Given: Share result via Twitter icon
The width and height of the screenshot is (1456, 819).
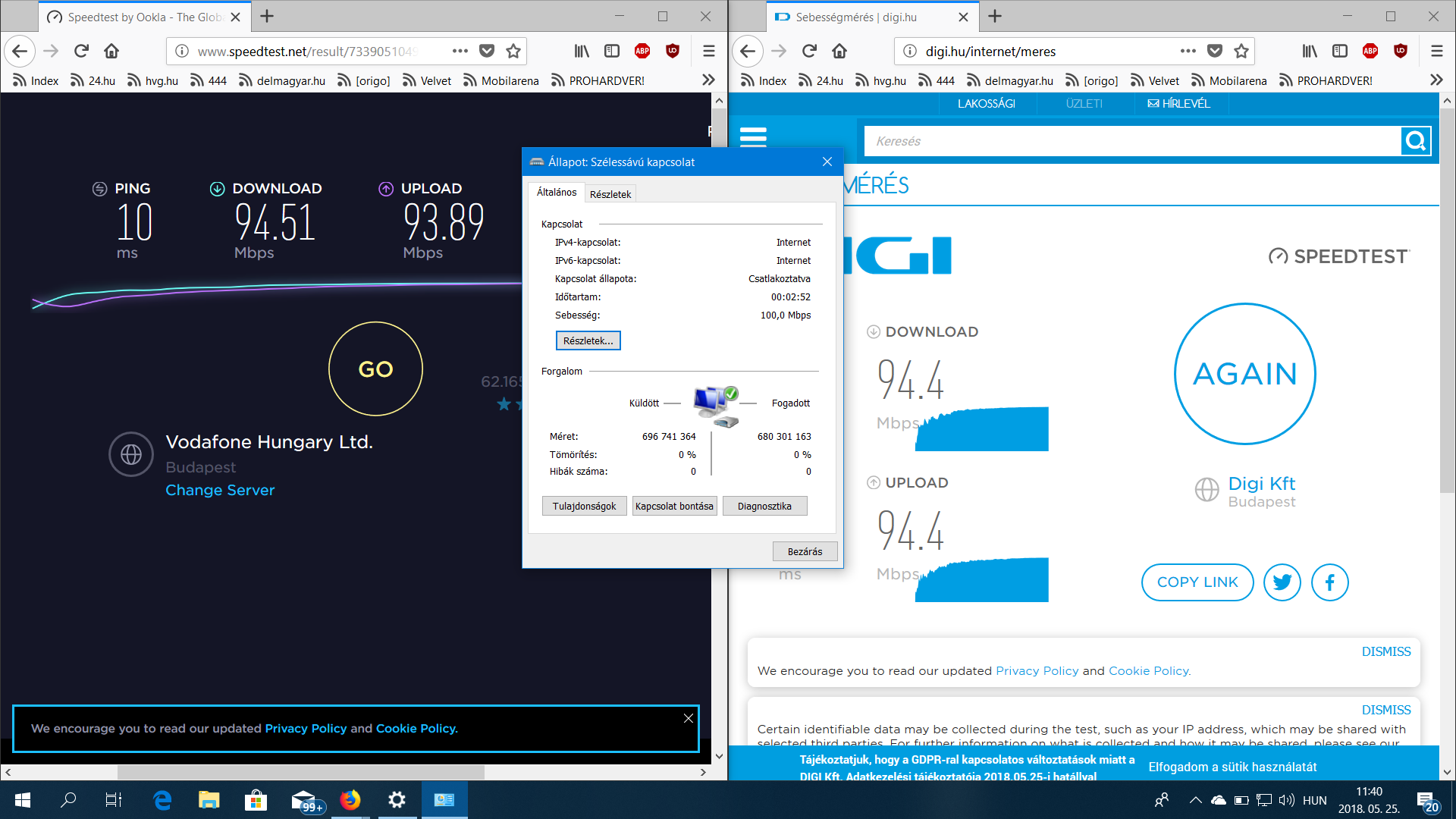Looking at the screenshot, I should tap(1282, 582).
